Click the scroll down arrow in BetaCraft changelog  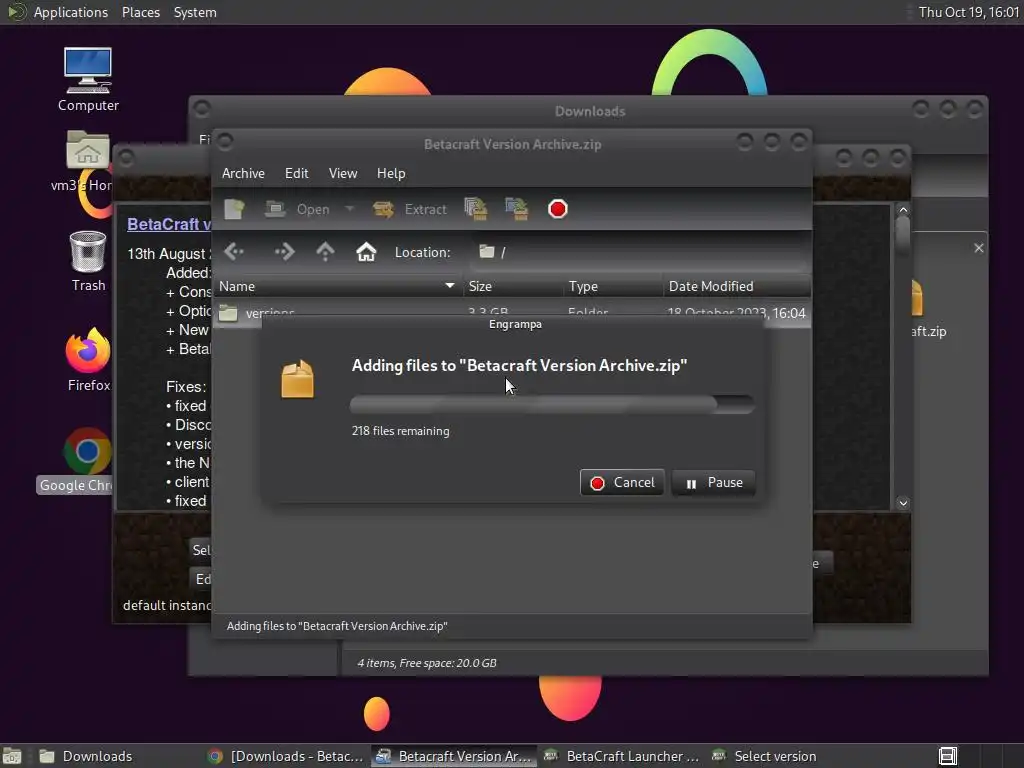point(903,503)
